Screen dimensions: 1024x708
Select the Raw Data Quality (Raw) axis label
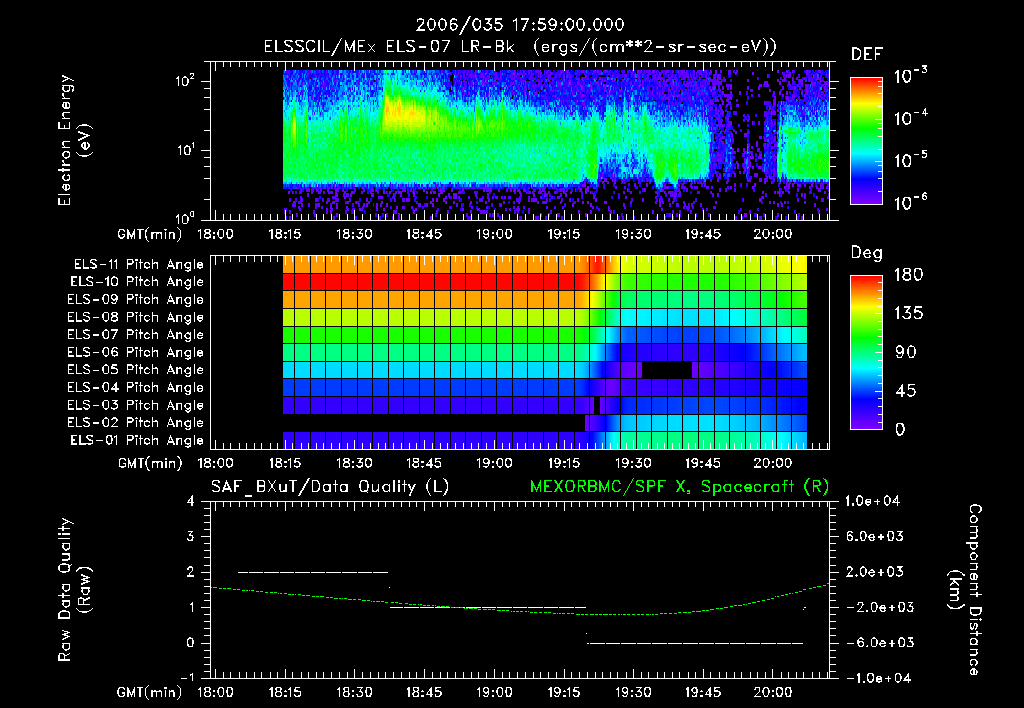(74, 590)
